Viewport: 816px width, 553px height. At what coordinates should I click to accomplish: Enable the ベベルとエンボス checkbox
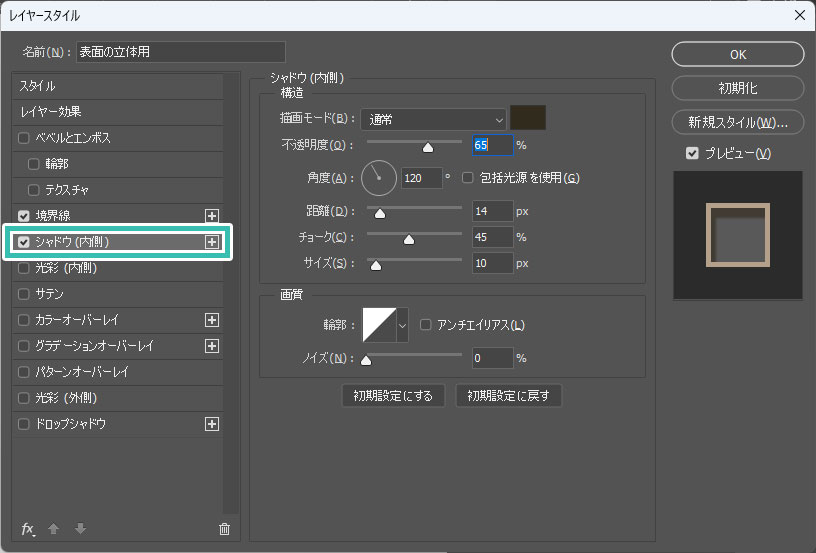pyautogui.click(x=23, y=138)
